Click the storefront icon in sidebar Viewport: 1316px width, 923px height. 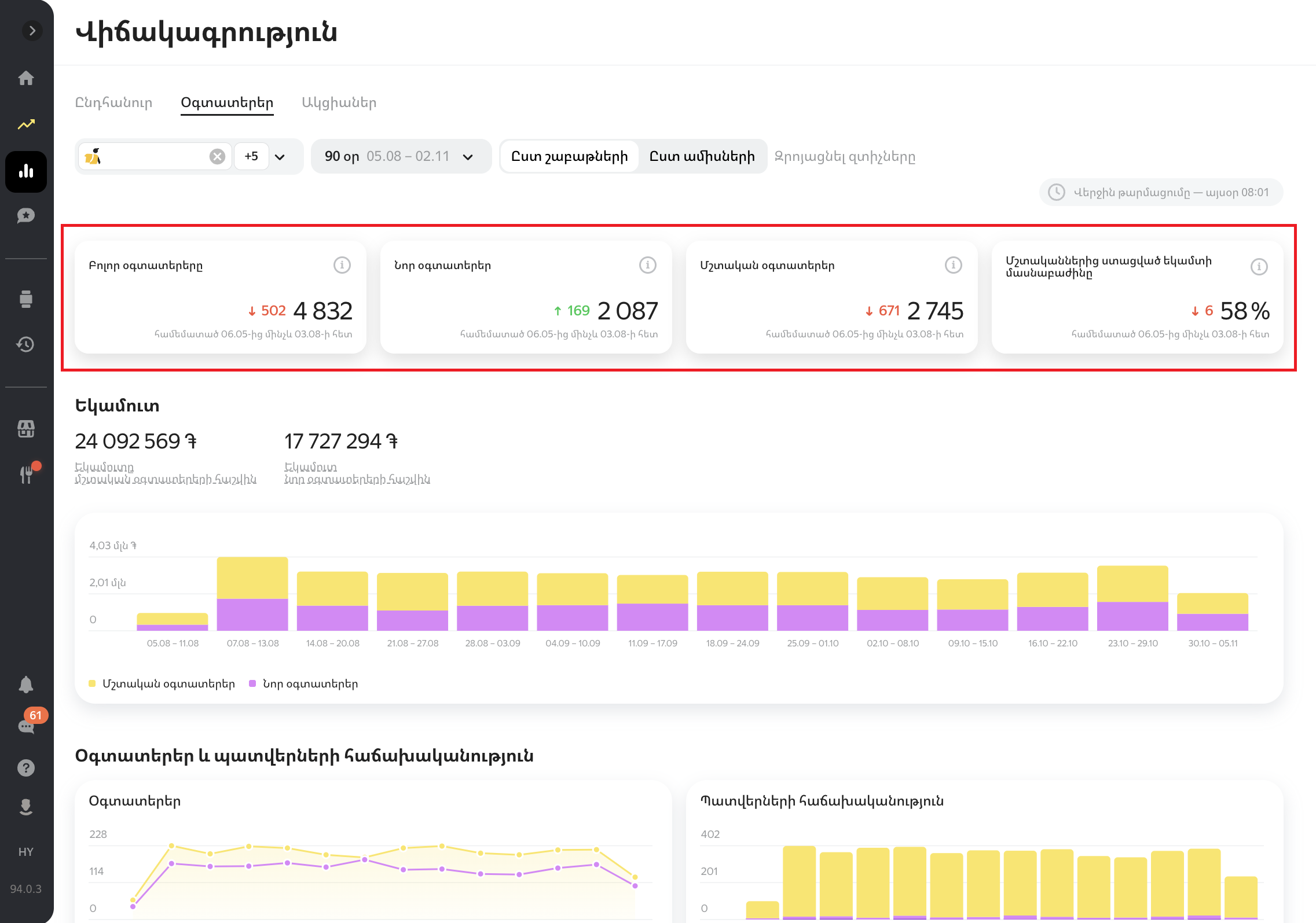coord(26,429)
